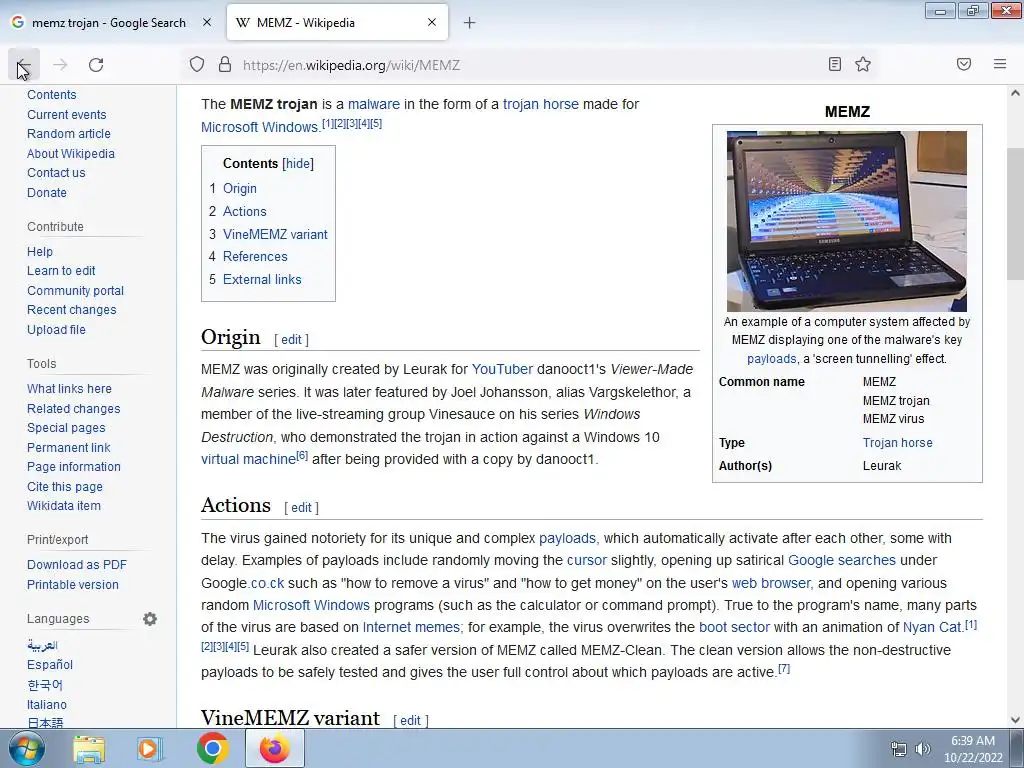Edit the Actions section
This screenshot has width=1024, height=768.
pyautogui.click(x=301, y=507)
